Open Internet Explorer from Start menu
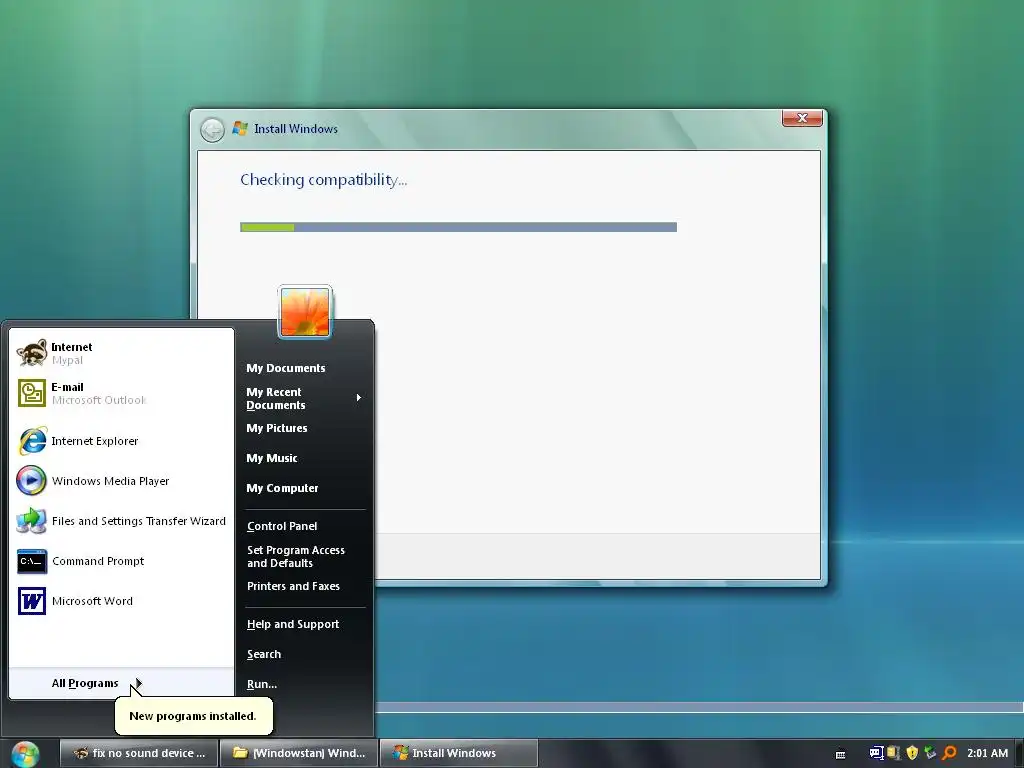Viewport: 1024px width, 768px height. [x=122, y=441]
